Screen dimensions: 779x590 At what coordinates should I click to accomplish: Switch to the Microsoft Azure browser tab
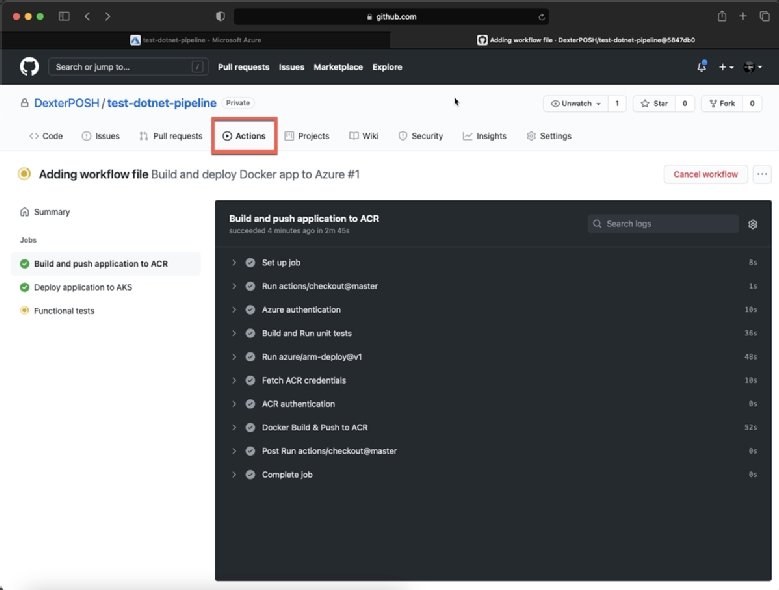point(196,40)
